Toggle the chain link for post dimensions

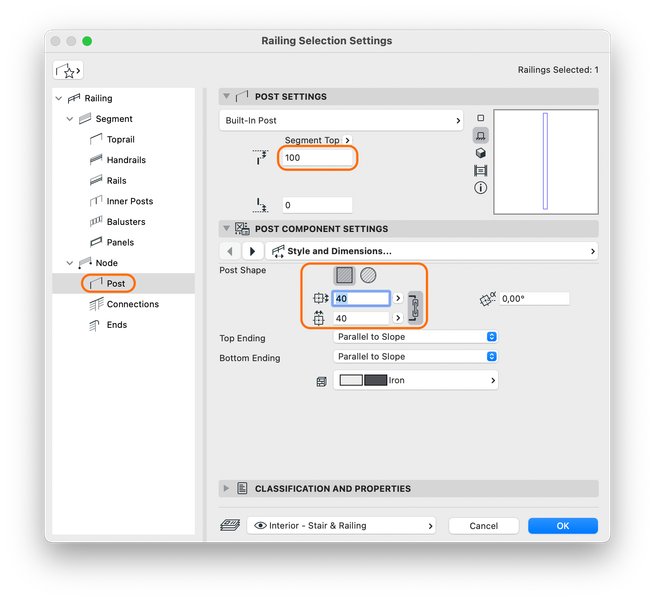pos(415,308)
